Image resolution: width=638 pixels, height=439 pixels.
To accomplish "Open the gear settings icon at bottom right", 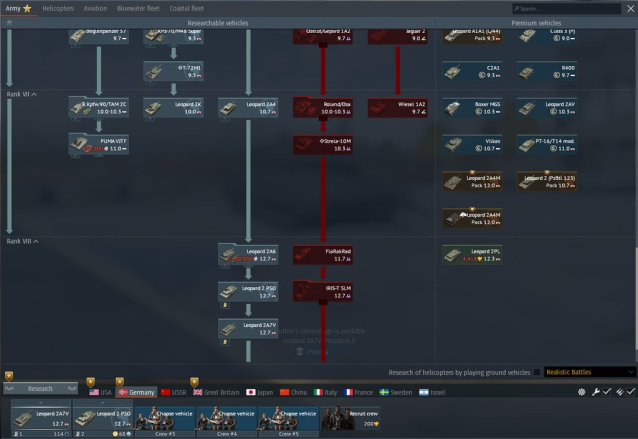I will [582, 392].
